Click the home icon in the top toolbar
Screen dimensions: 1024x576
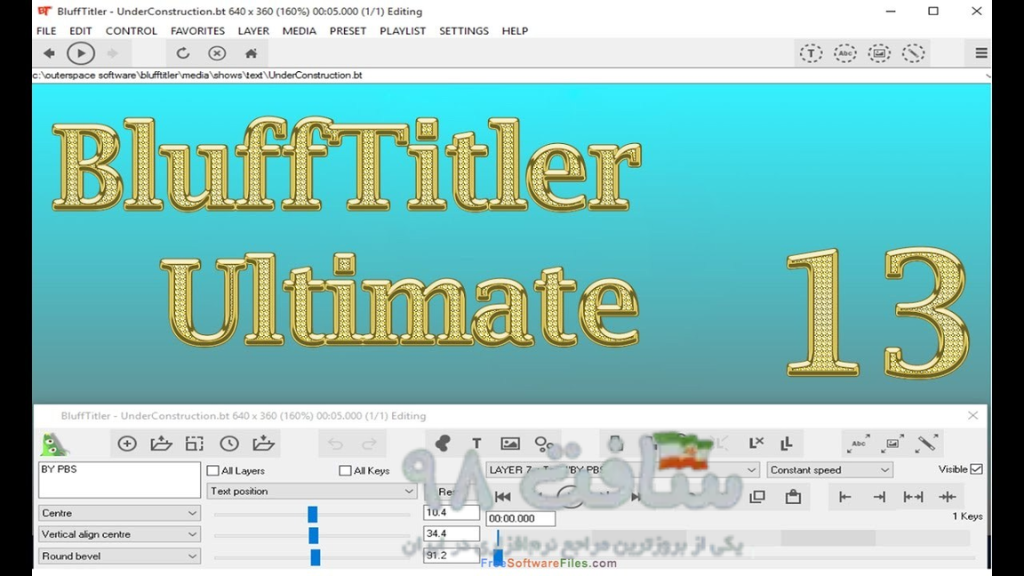click(251, 54)
